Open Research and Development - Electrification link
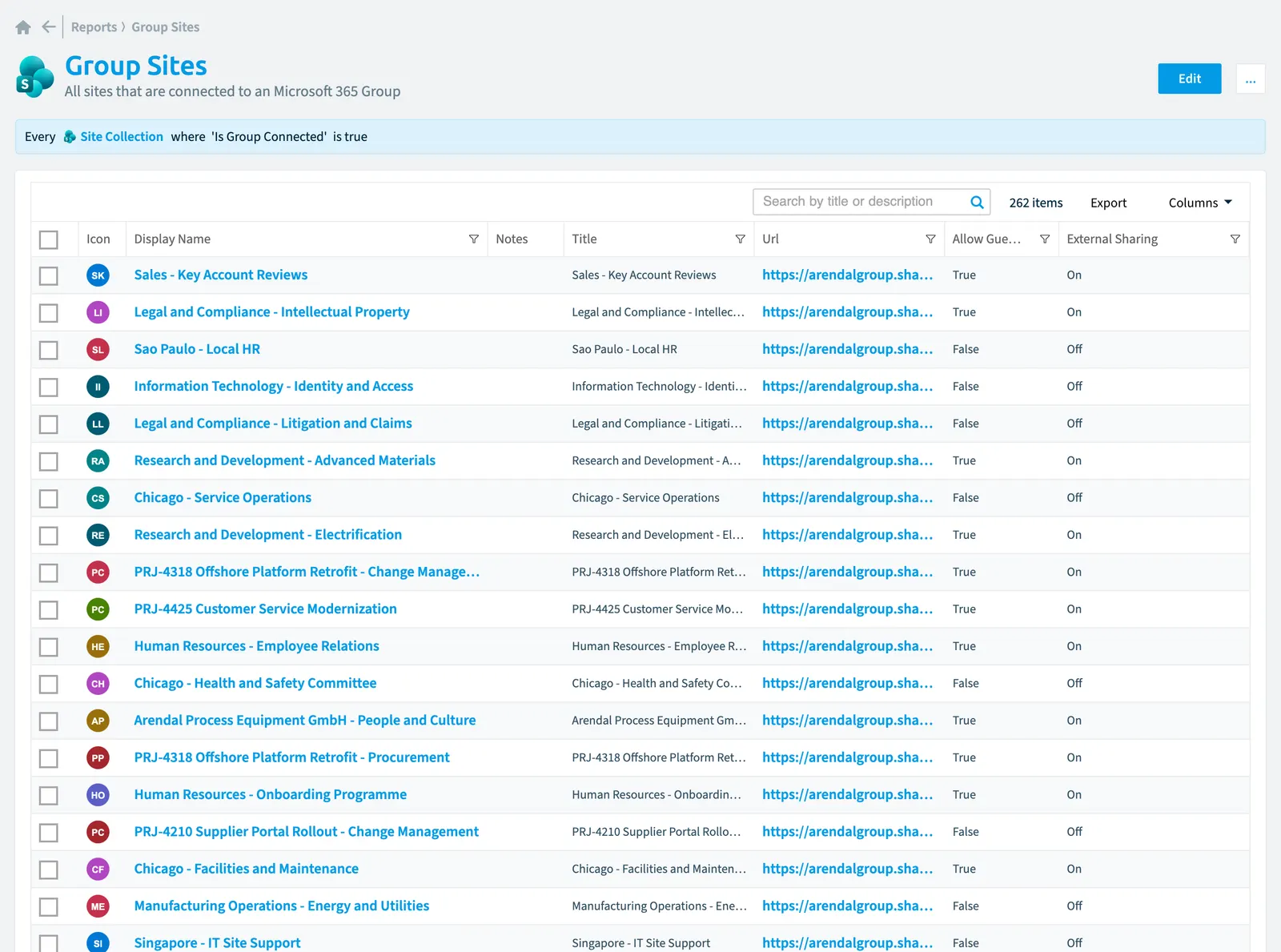The width and height of the screenshot is (1281, 952). 268,535
